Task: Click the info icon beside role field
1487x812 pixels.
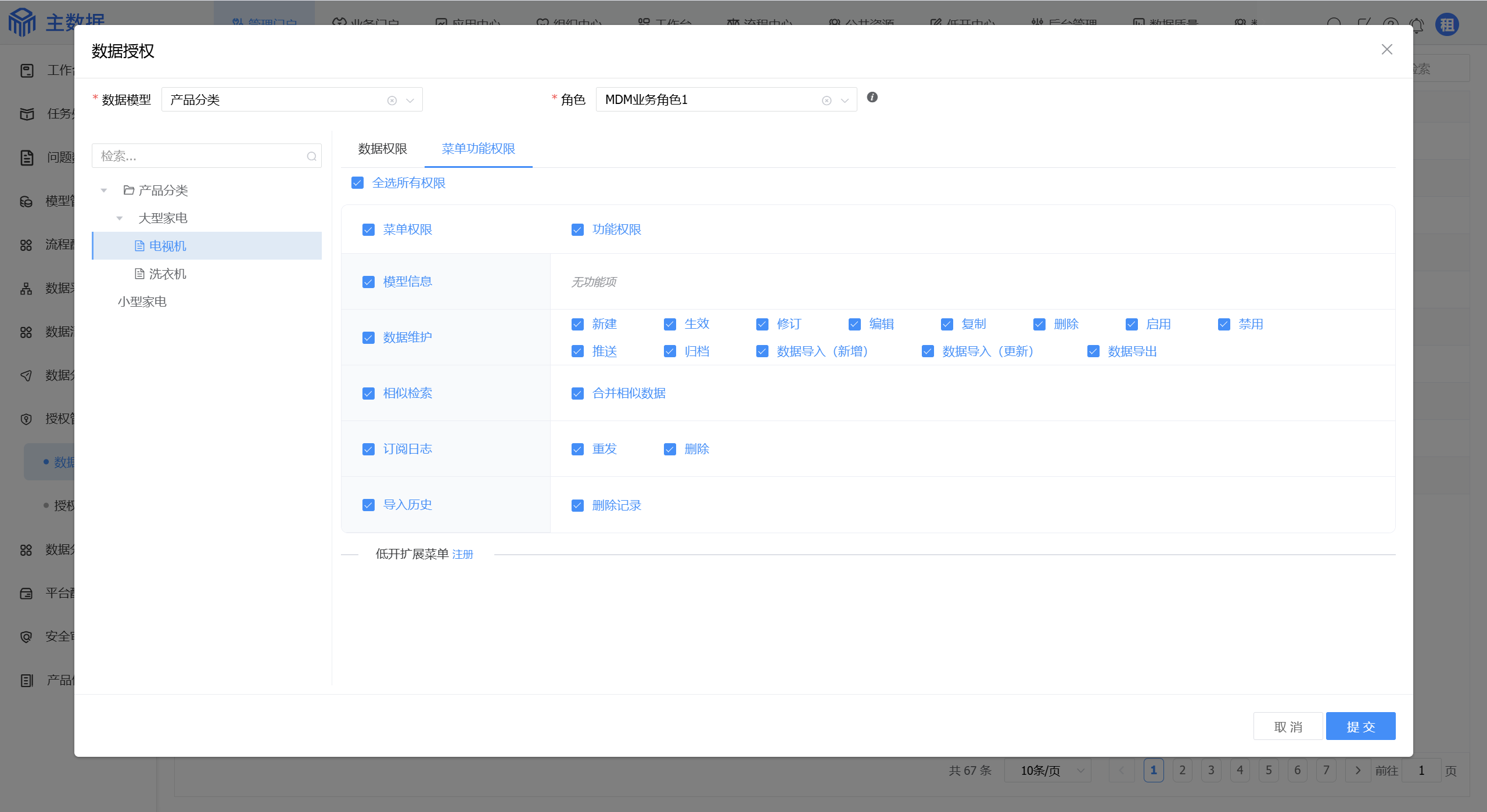Action: 872,98
